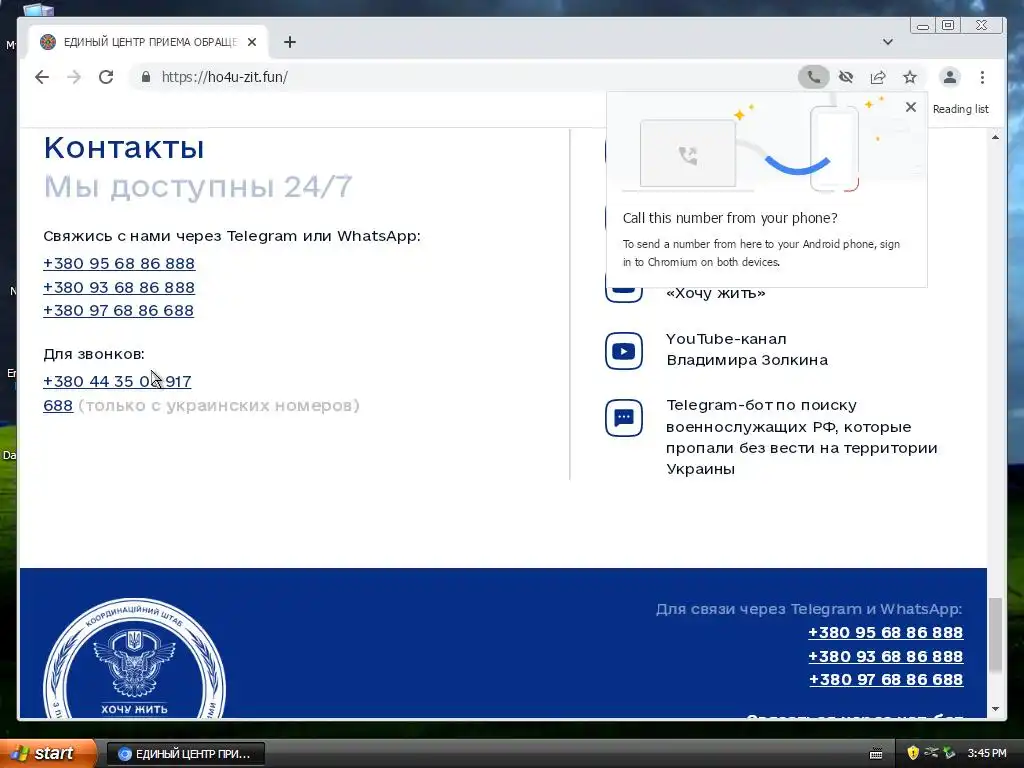Image resolution: width=1024 pixels, height=768 pixels.
Task: Bookmark this page with the star icon
Action: click(x=910, y=77)
